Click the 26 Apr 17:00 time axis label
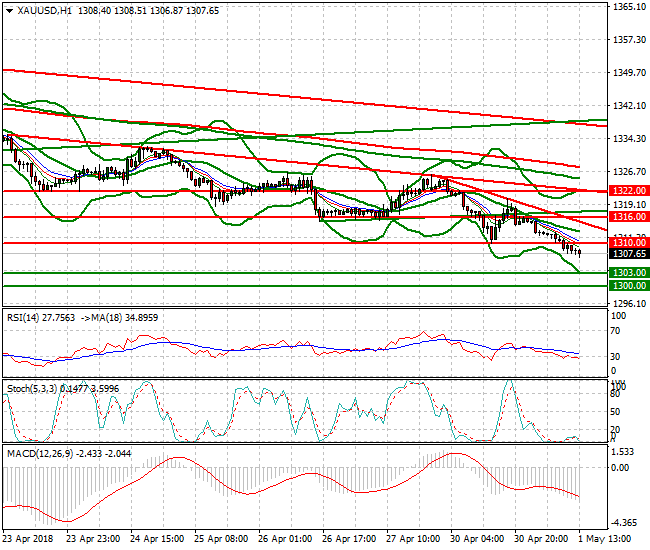 point(349,539)
